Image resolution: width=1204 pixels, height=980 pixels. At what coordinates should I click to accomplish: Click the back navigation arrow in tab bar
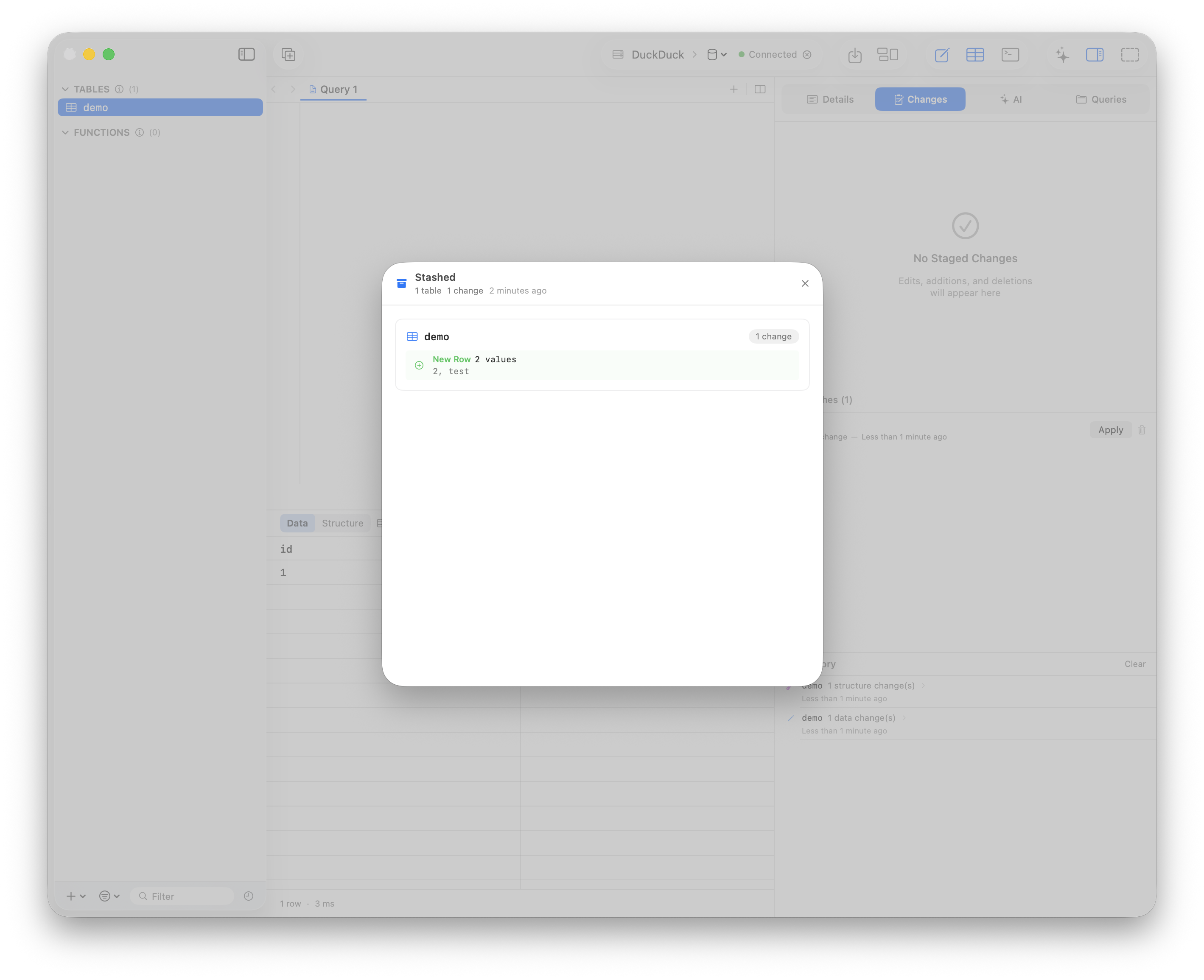coord(274,89)
